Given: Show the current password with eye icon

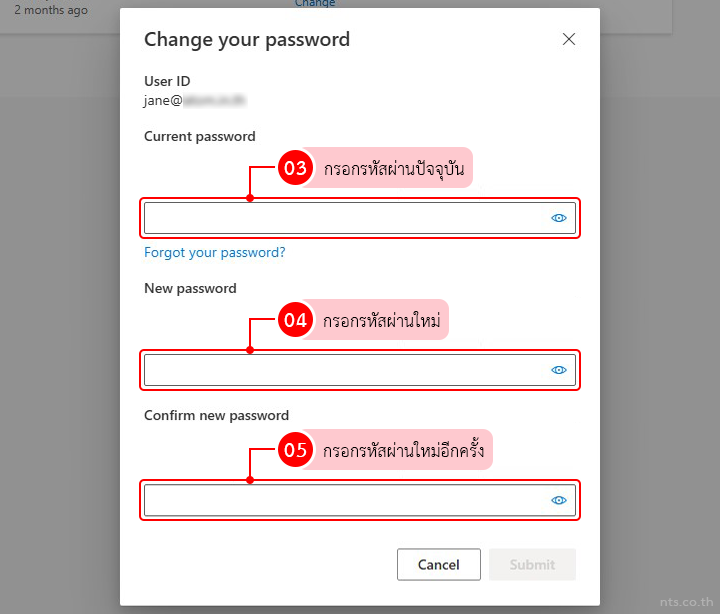Looking at the screenshot, I should (559, 218).
